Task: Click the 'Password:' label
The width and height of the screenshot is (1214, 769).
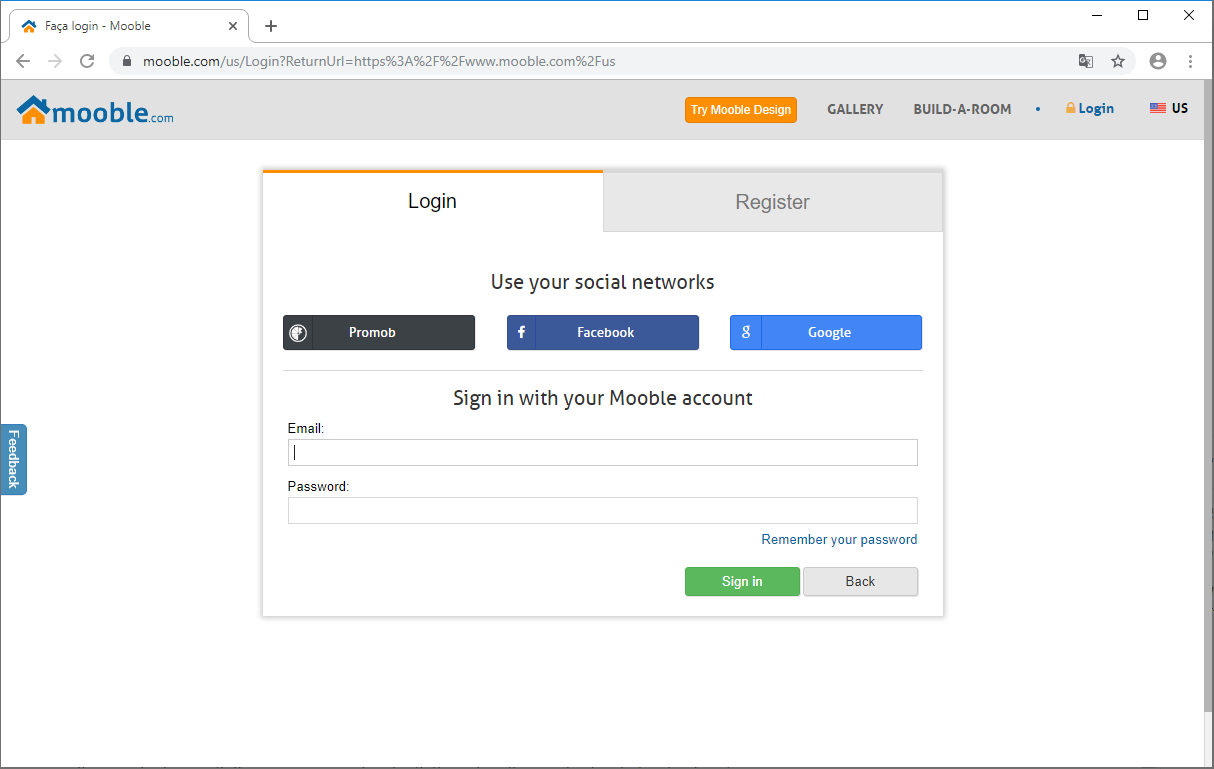Action: click(318, 487)
